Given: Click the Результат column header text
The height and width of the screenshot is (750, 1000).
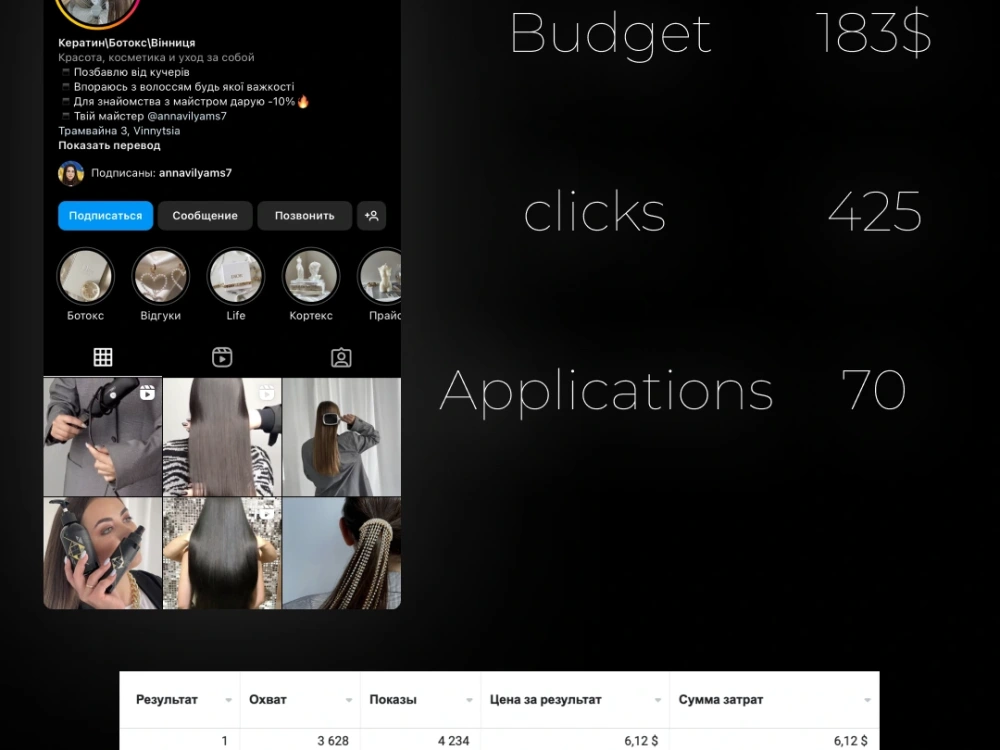Looking at the screenshot, I should [x=166, y=700].
